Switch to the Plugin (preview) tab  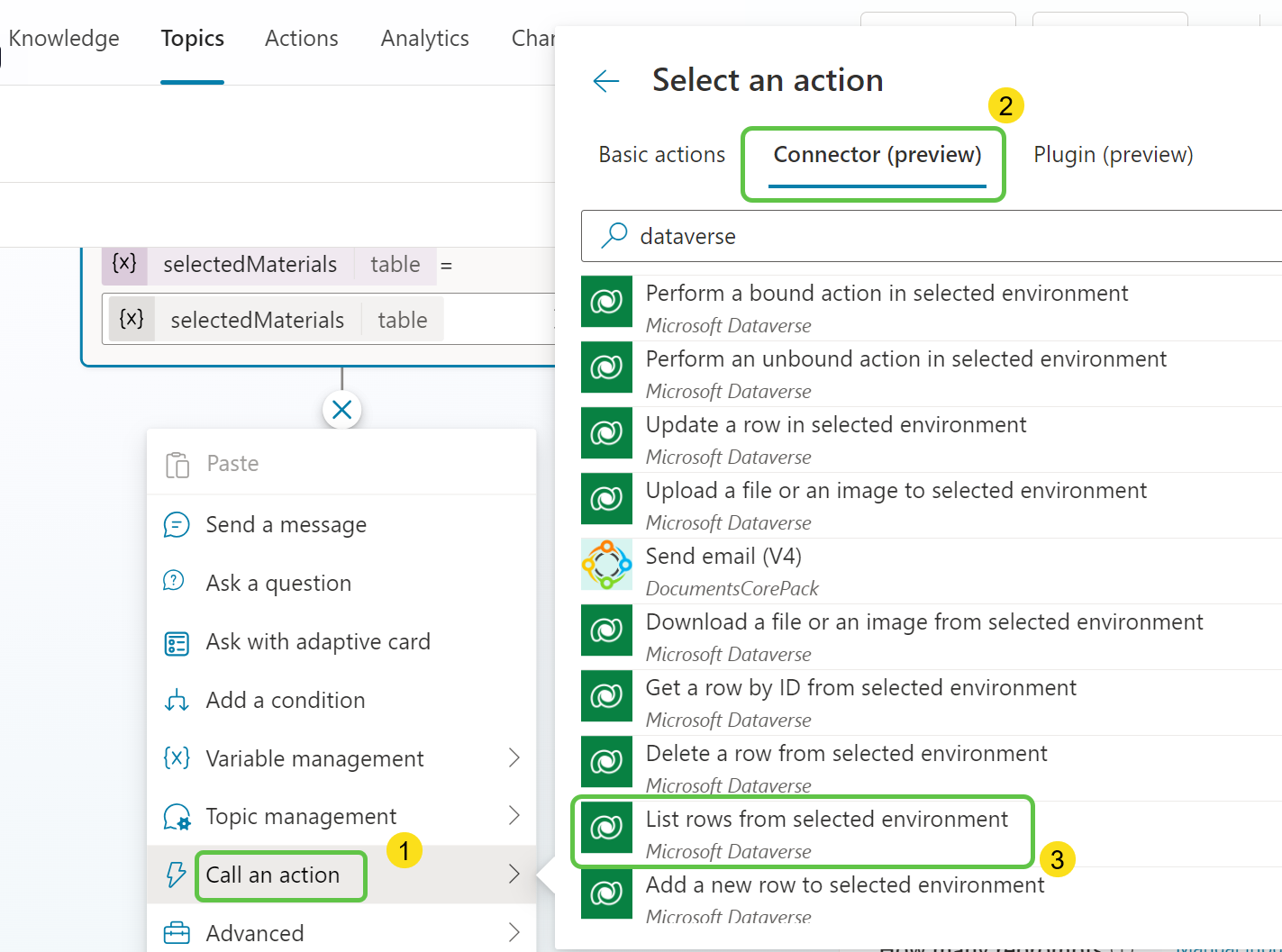point(1112,154)
